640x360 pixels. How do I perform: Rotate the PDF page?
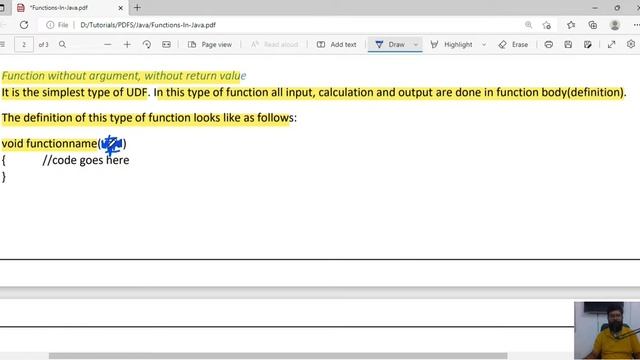point(147,44)
